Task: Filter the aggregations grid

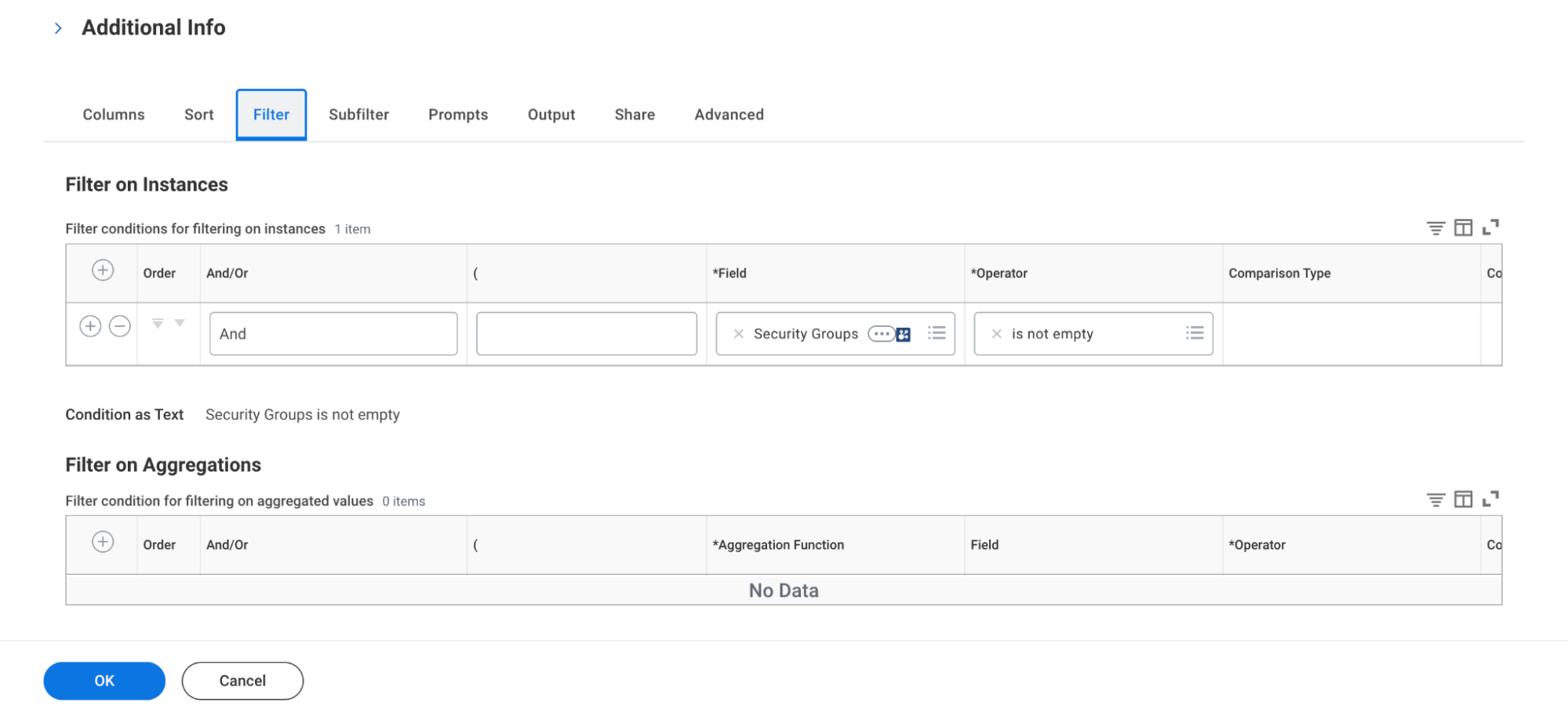Action: coord(1435,500)
